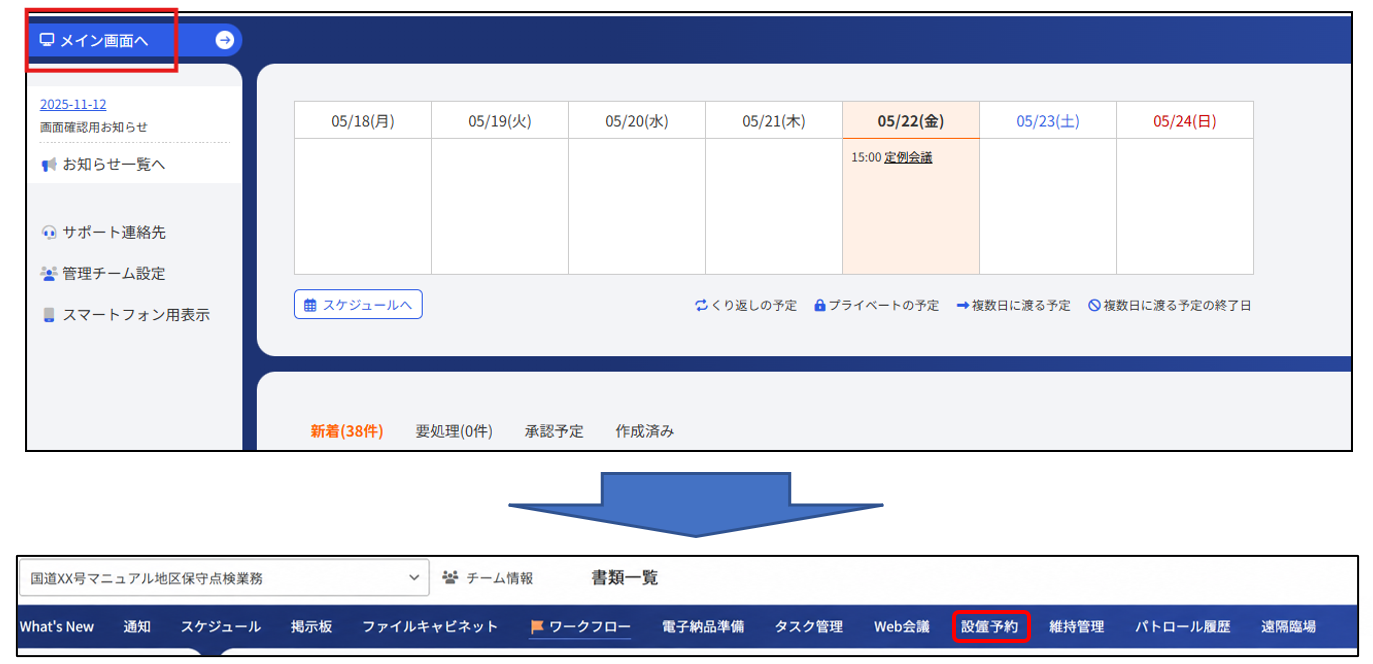Select the 05/18(月) calendar column header
Screen dimensions: 1373x664
(363, 120)
